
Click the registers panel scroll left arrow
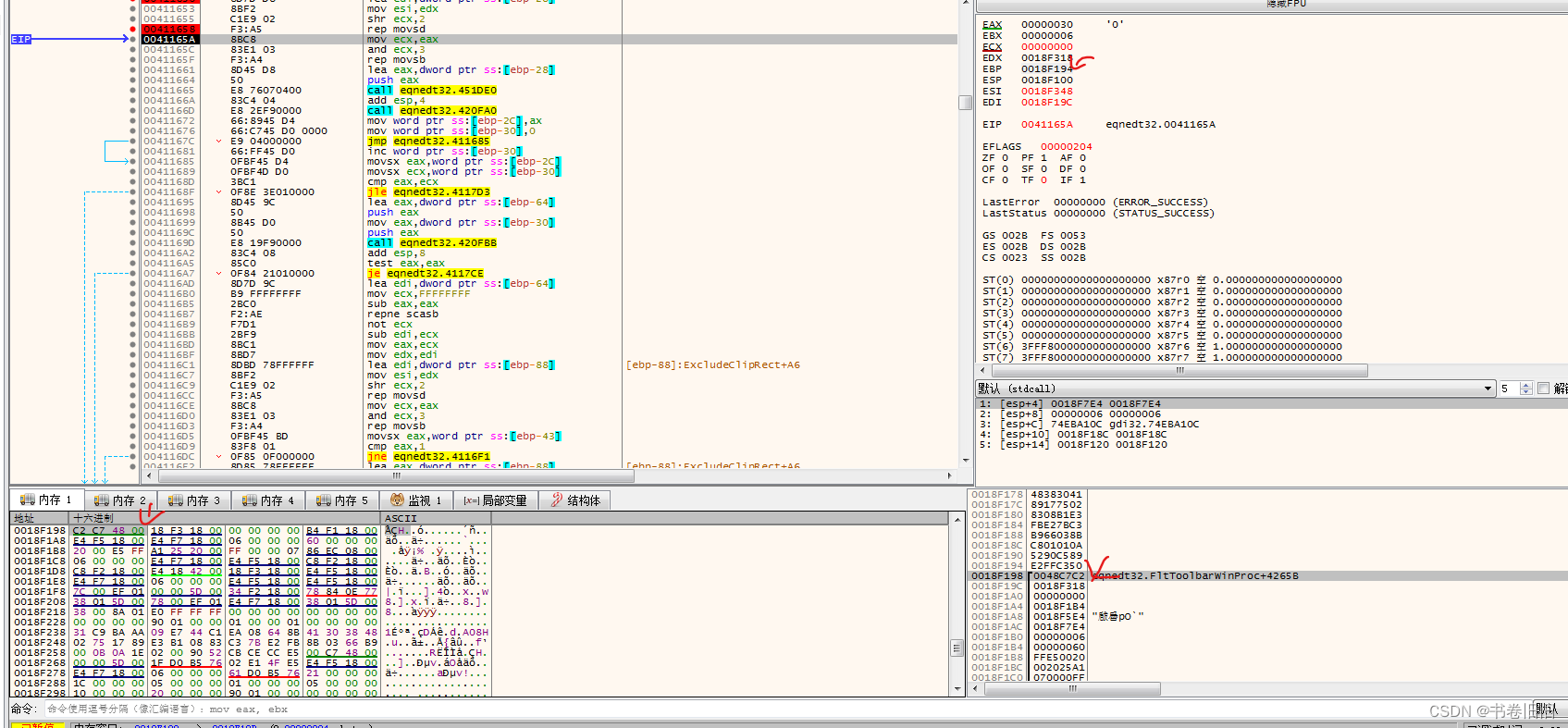(x=982, y=371)
